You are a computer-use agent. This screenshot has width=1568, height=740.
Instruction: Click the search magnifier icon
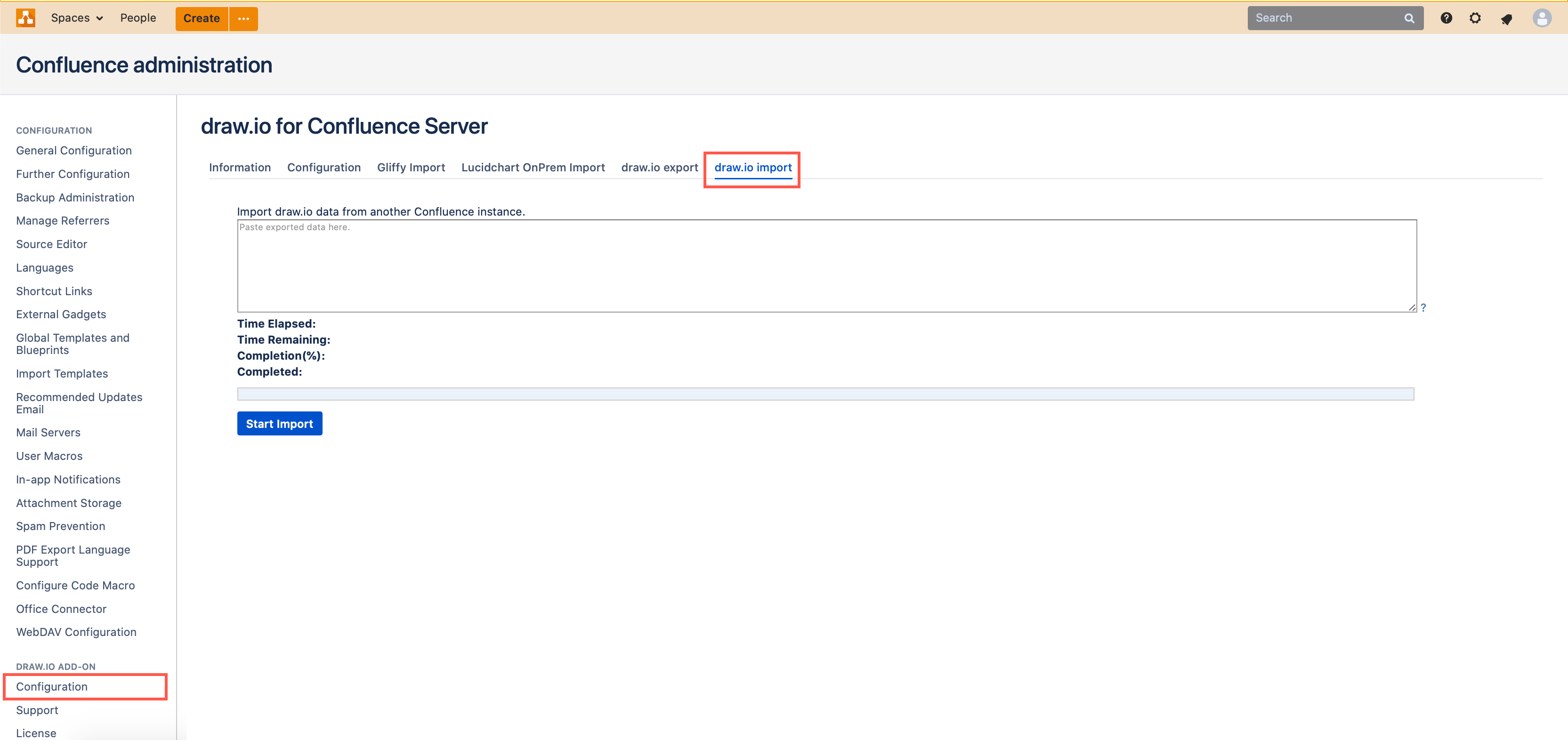1409,17
